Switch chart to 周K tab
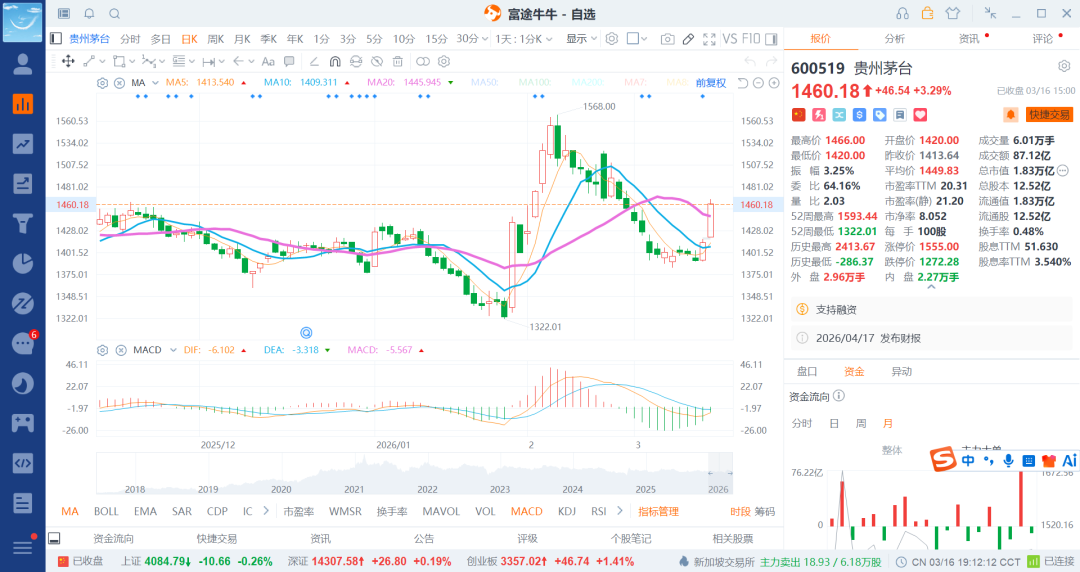1080x572 pixels. 216,39
